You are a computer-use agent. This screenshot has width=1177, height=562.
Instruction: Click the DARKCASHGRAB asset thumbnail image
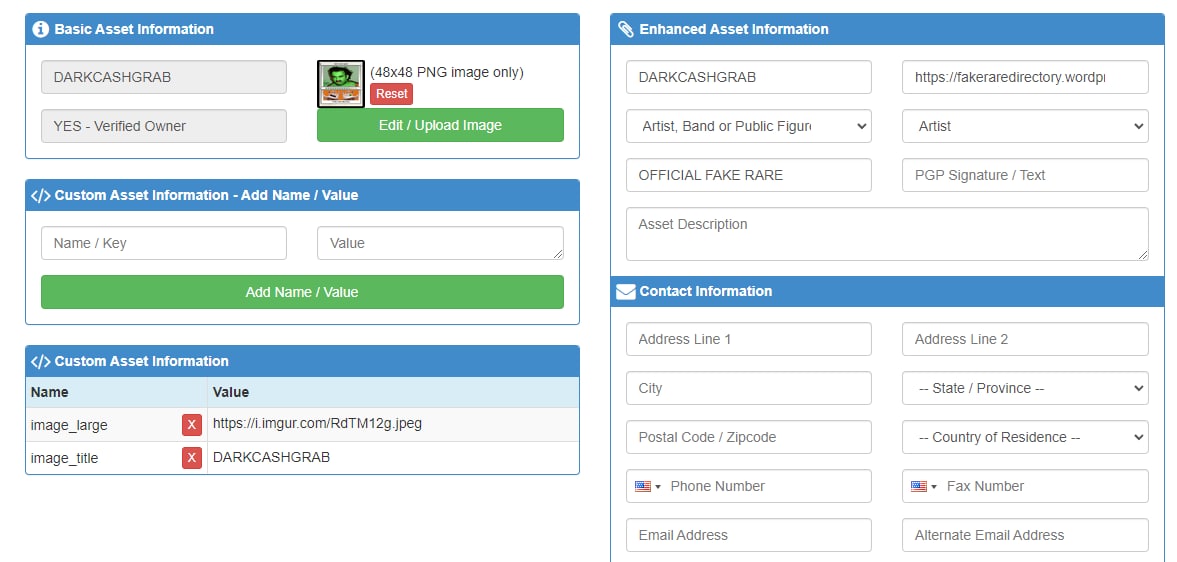coord(341,84)
